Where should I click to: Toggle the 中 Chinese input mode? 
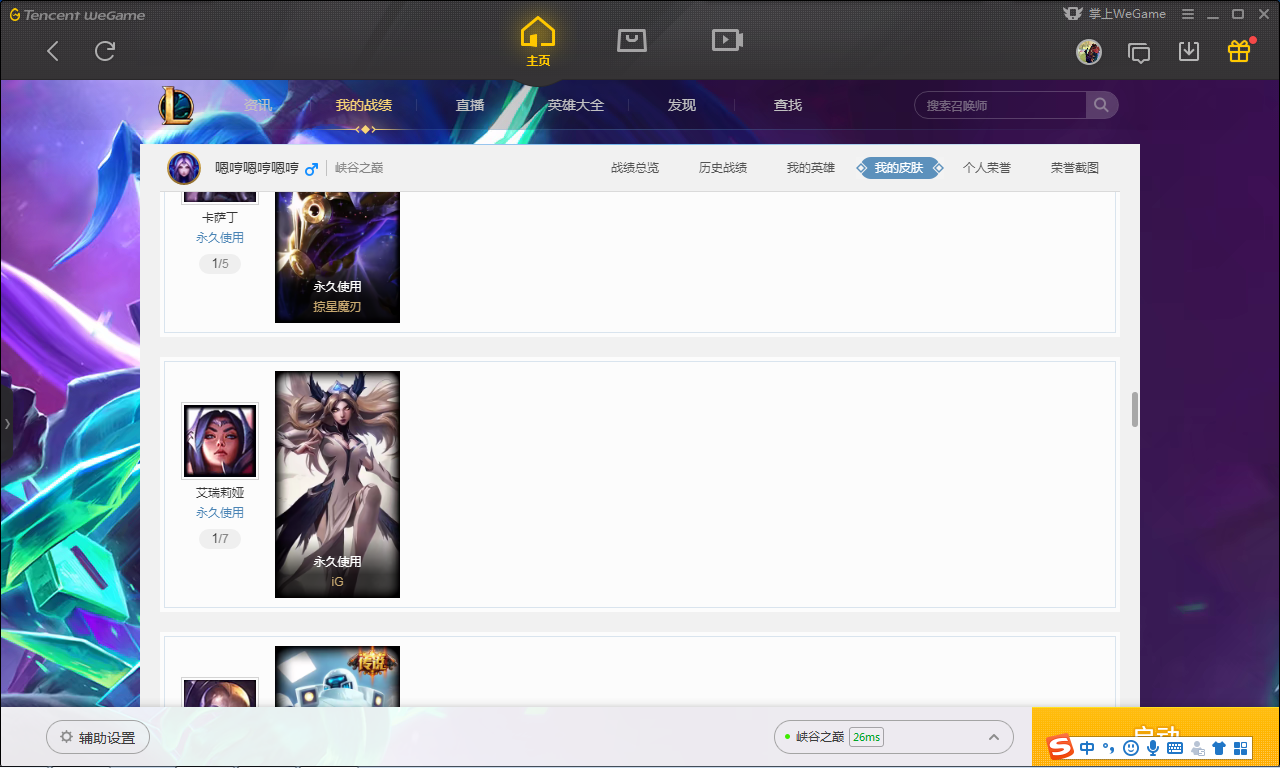[1087, 748]
